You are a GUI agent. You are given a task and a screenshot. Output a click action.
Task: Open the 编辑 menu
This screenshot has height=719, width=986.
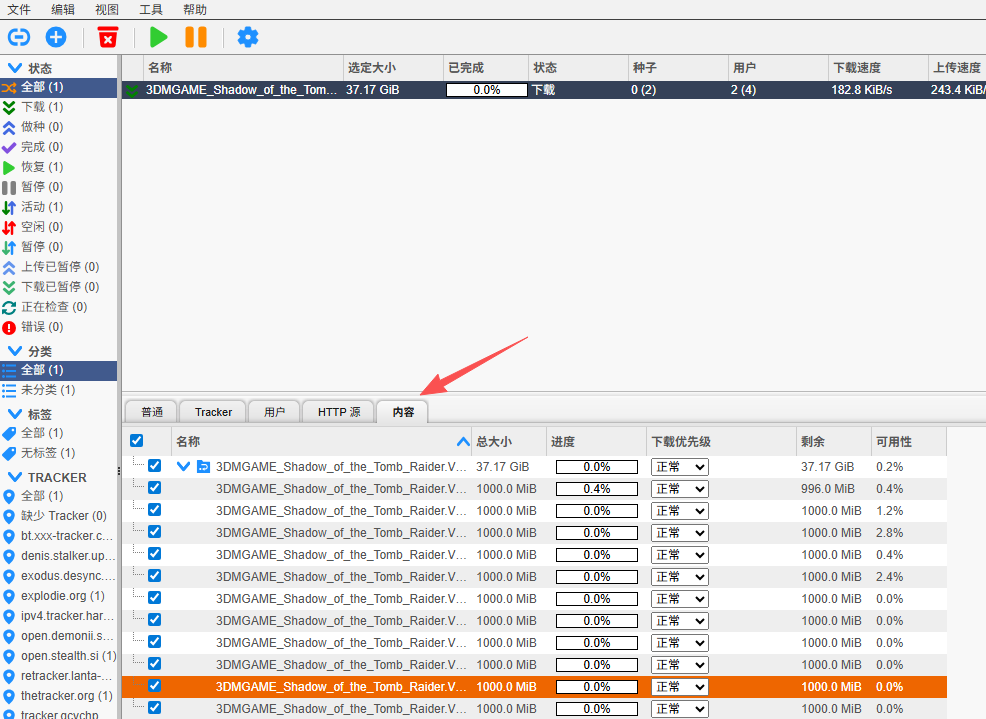pyautogui.click(x=63, y=9)
